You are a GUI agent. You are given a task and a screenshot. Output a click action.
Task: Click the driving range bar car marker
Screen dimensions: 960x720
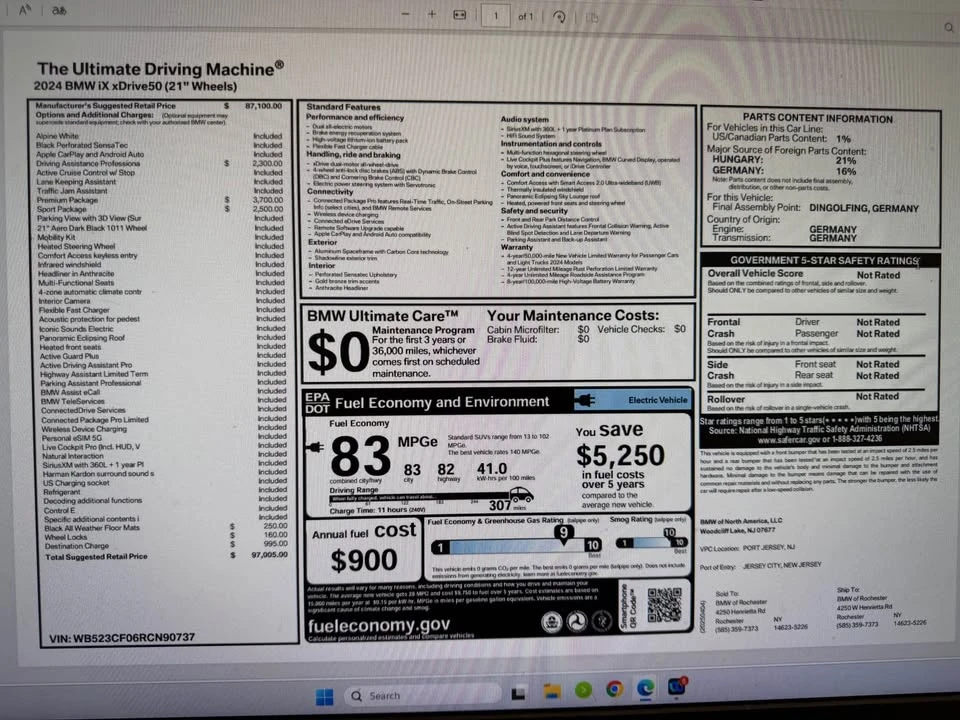tap(520, 494)
